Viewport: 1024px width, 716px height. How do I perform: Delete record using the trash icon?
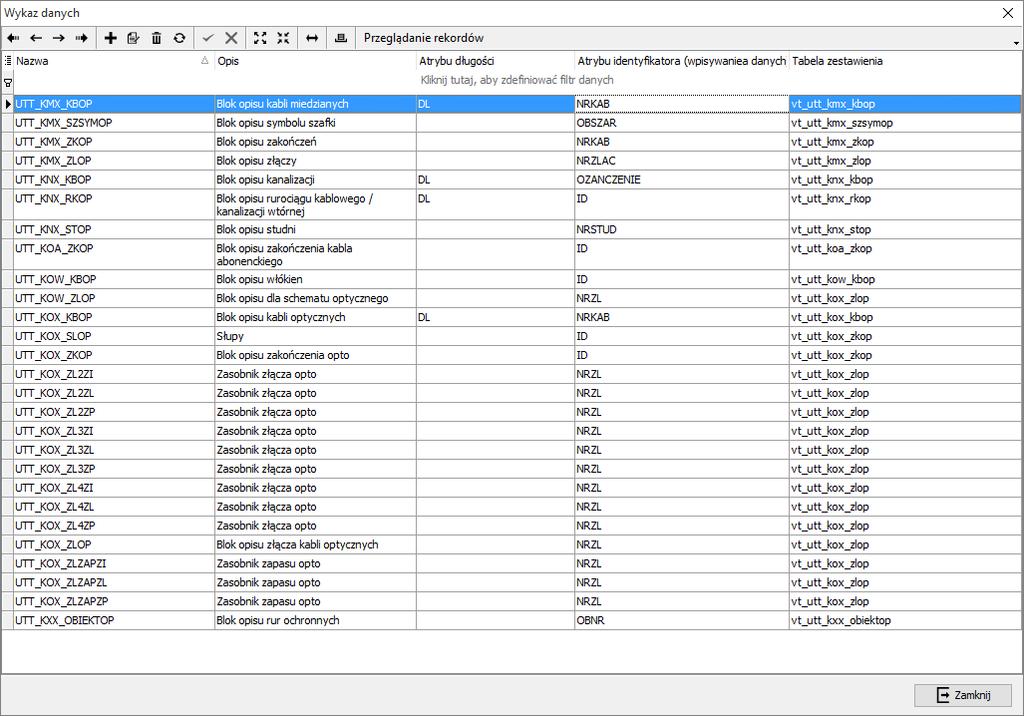[x=156, y=38]
